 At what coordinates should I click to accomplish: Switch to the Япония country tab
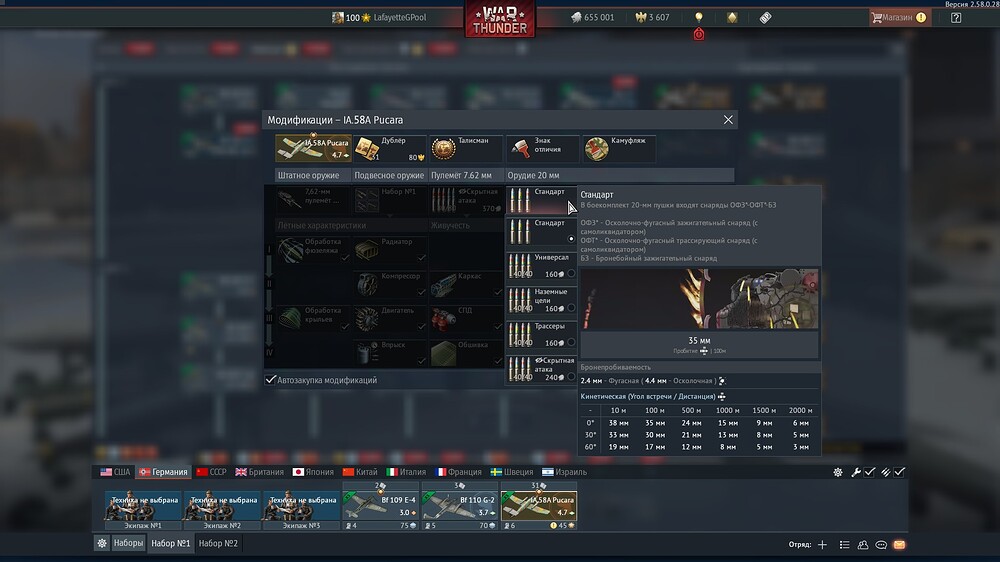312,472
